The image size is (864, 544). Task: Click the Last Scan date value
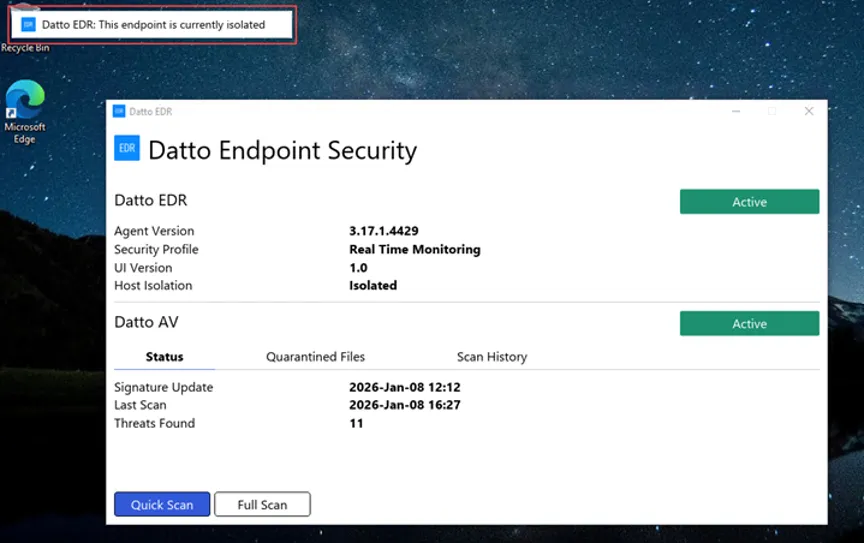pos(404,405)
